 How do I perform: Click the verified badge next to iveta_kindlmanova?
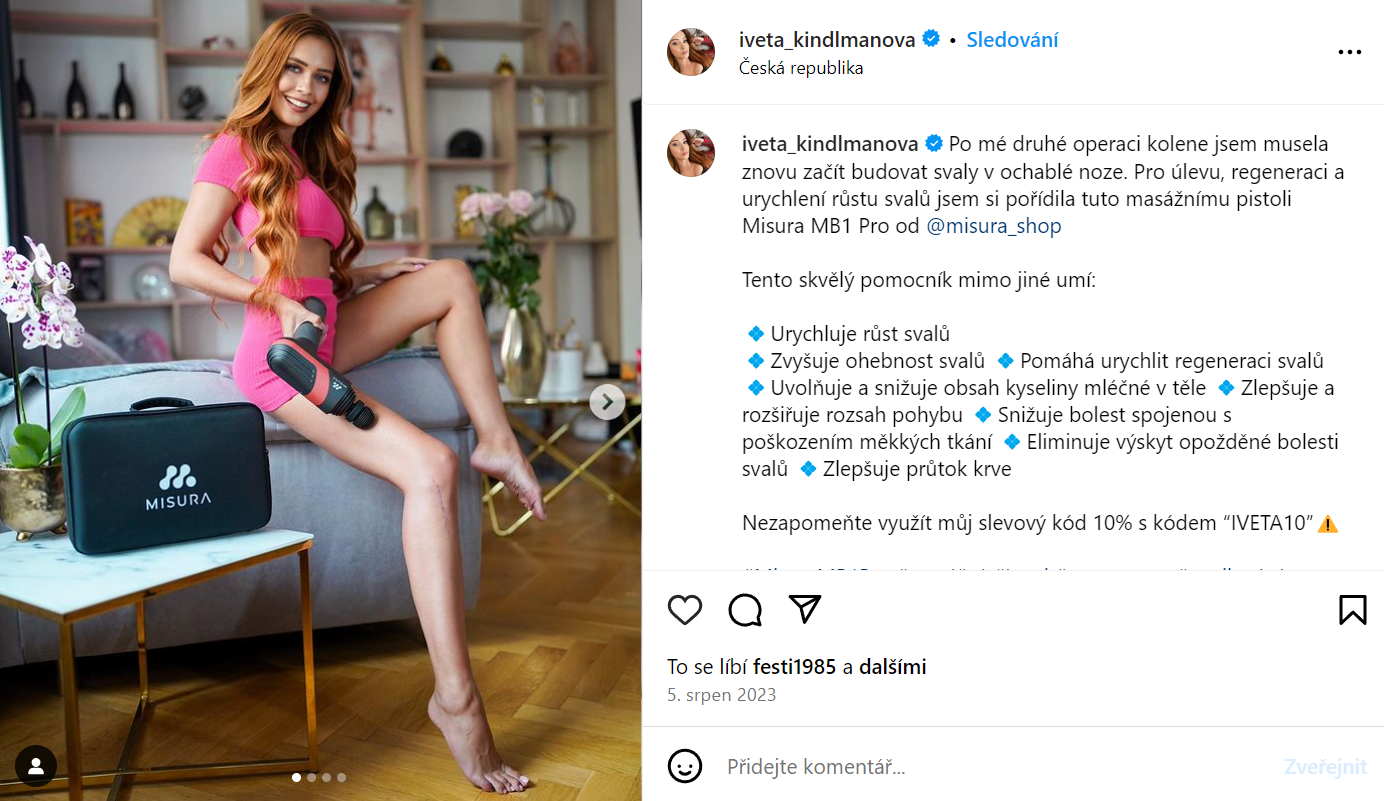tap(930, 39)
